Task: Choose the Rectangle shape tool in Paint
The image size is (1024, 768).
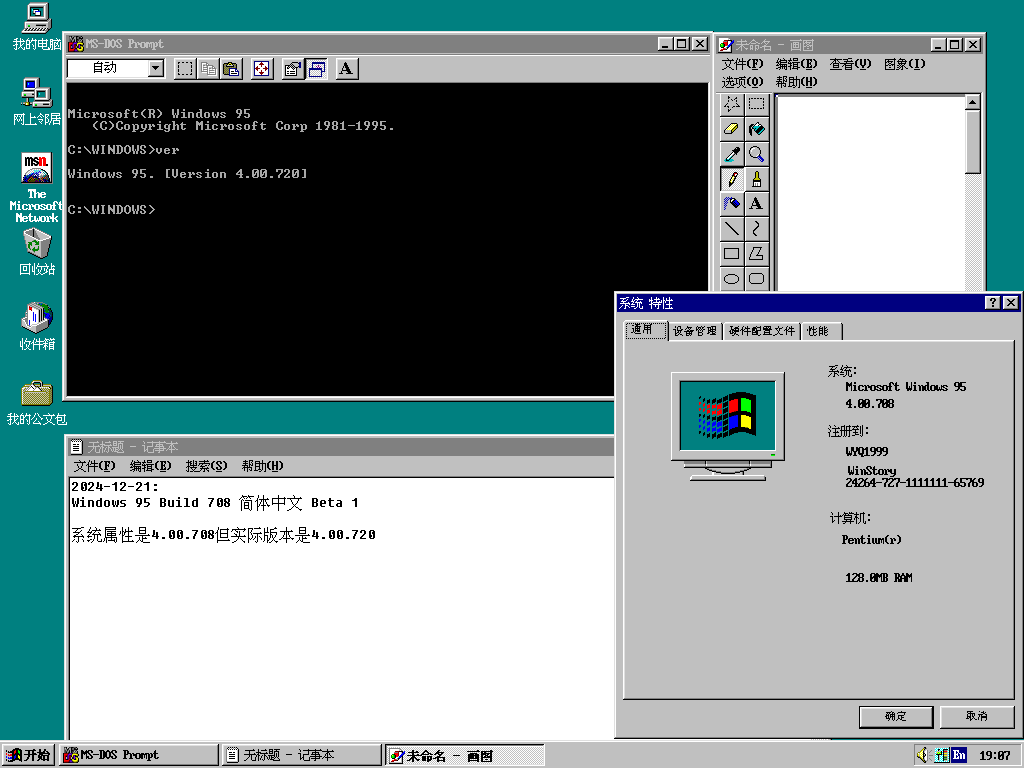Action: [x=732, y=253]
